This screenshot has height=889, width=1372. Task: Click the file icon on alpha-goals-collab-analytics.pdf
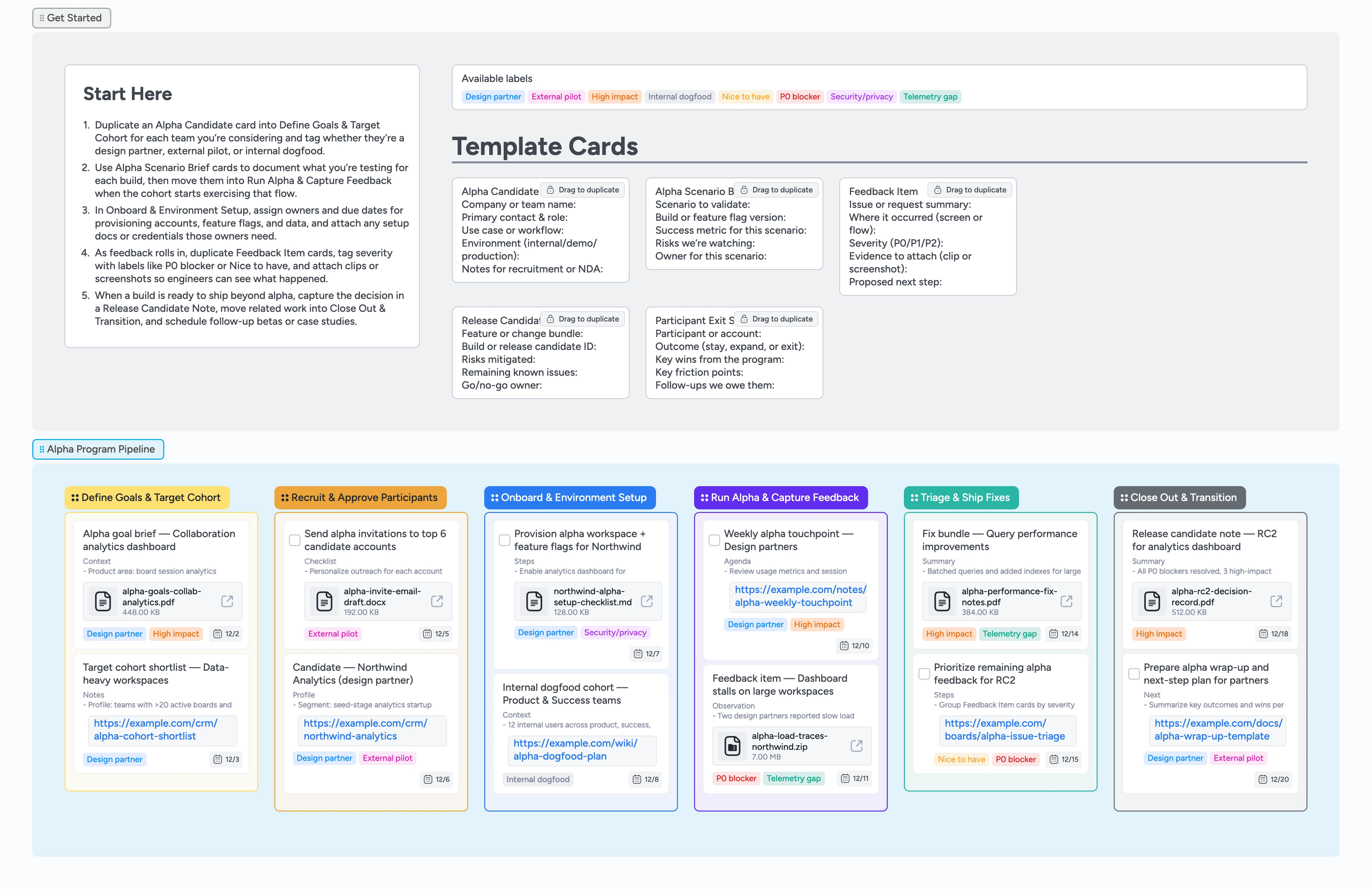coord(103,601)
